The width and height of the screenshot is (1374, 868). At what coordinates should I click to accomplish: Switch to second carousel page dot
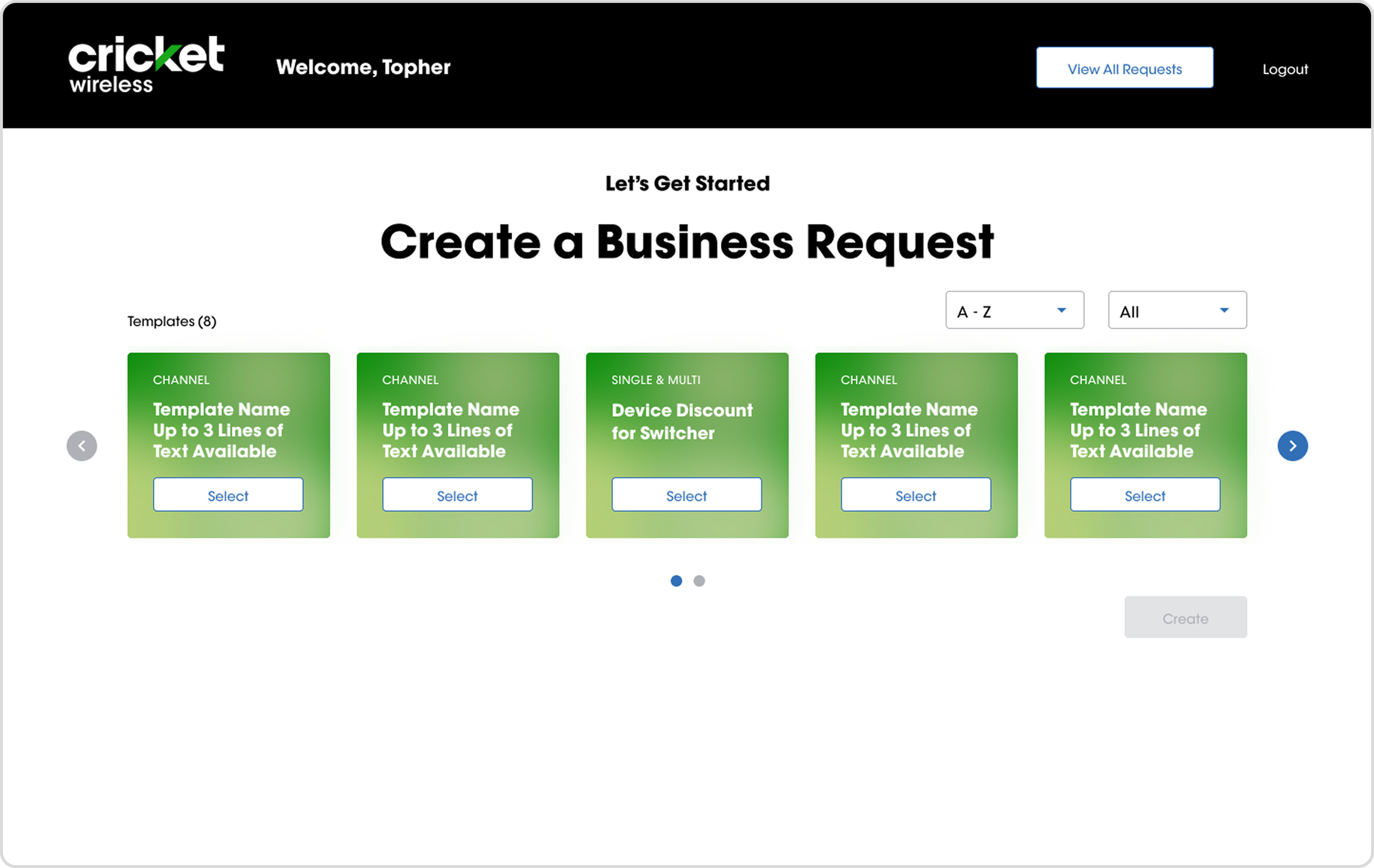click(699, 581)
